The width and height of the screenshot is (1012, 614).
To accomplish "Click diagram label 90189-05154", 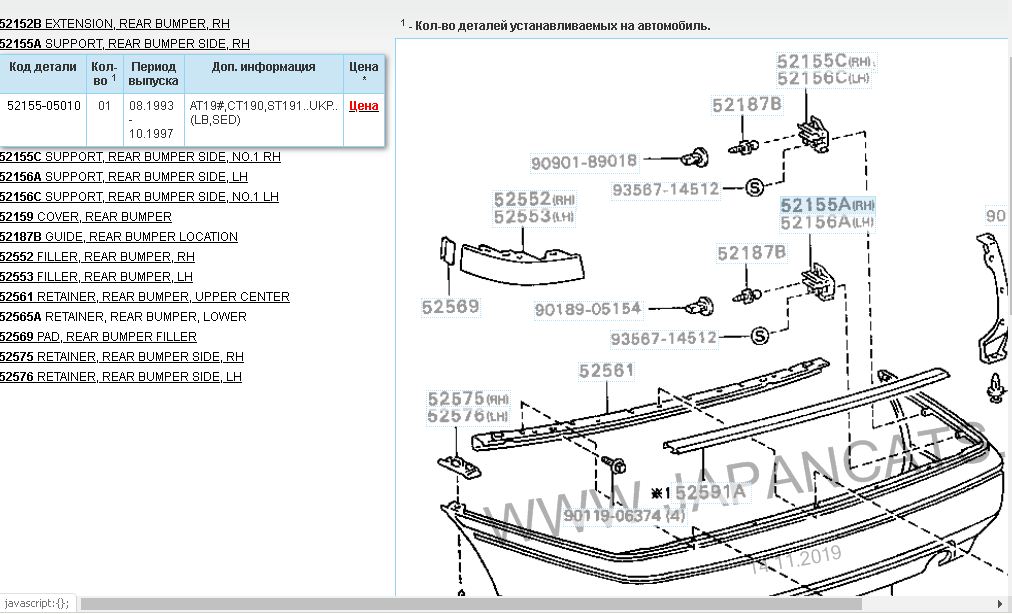I will click(x=587, y=310).
